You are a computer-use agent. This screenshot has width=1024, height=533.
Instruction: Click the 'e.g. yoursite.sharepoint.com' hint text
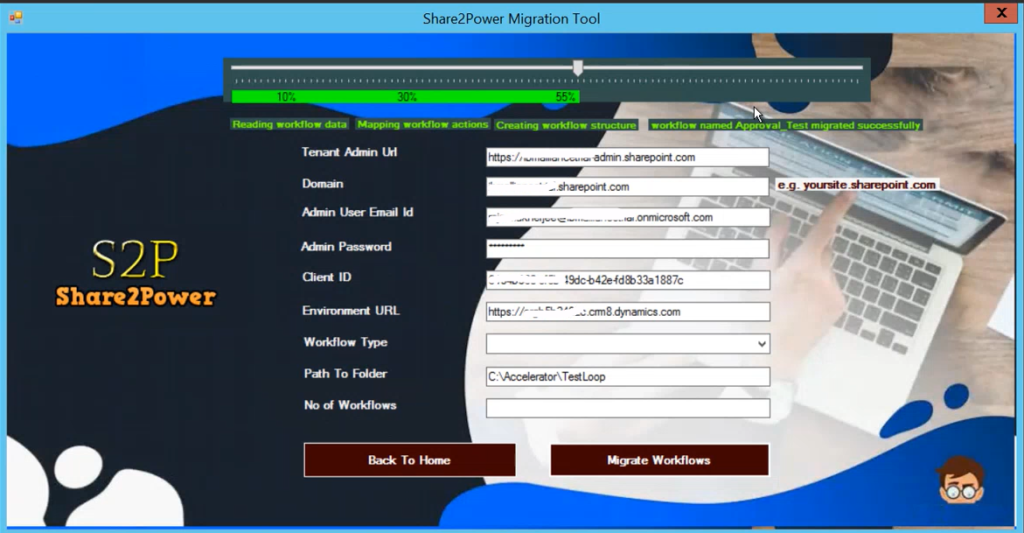[856, 185]
